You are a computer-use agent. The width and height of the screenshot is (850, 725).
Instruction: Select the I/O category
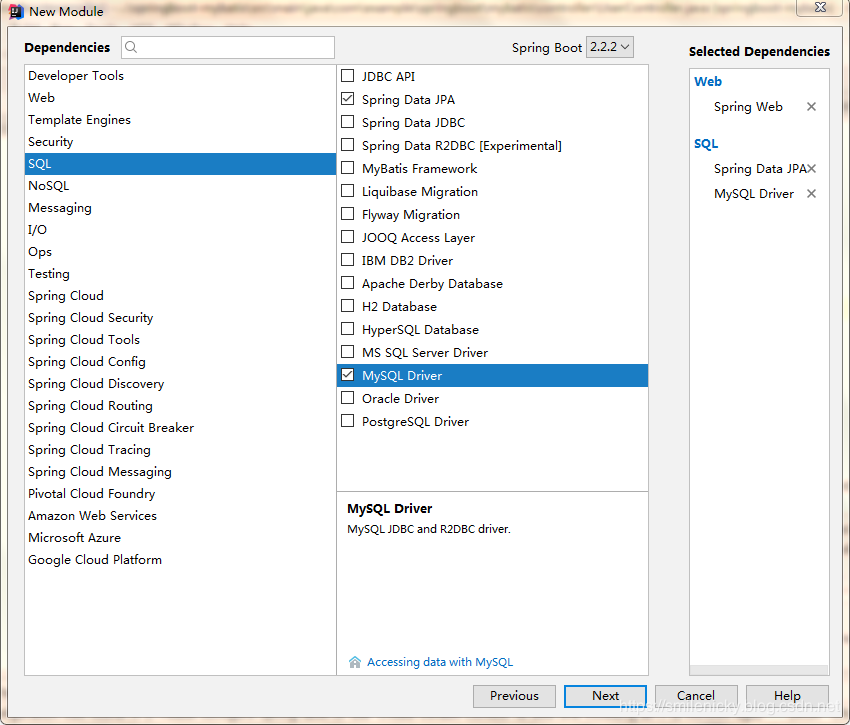[x=180, y=230]
